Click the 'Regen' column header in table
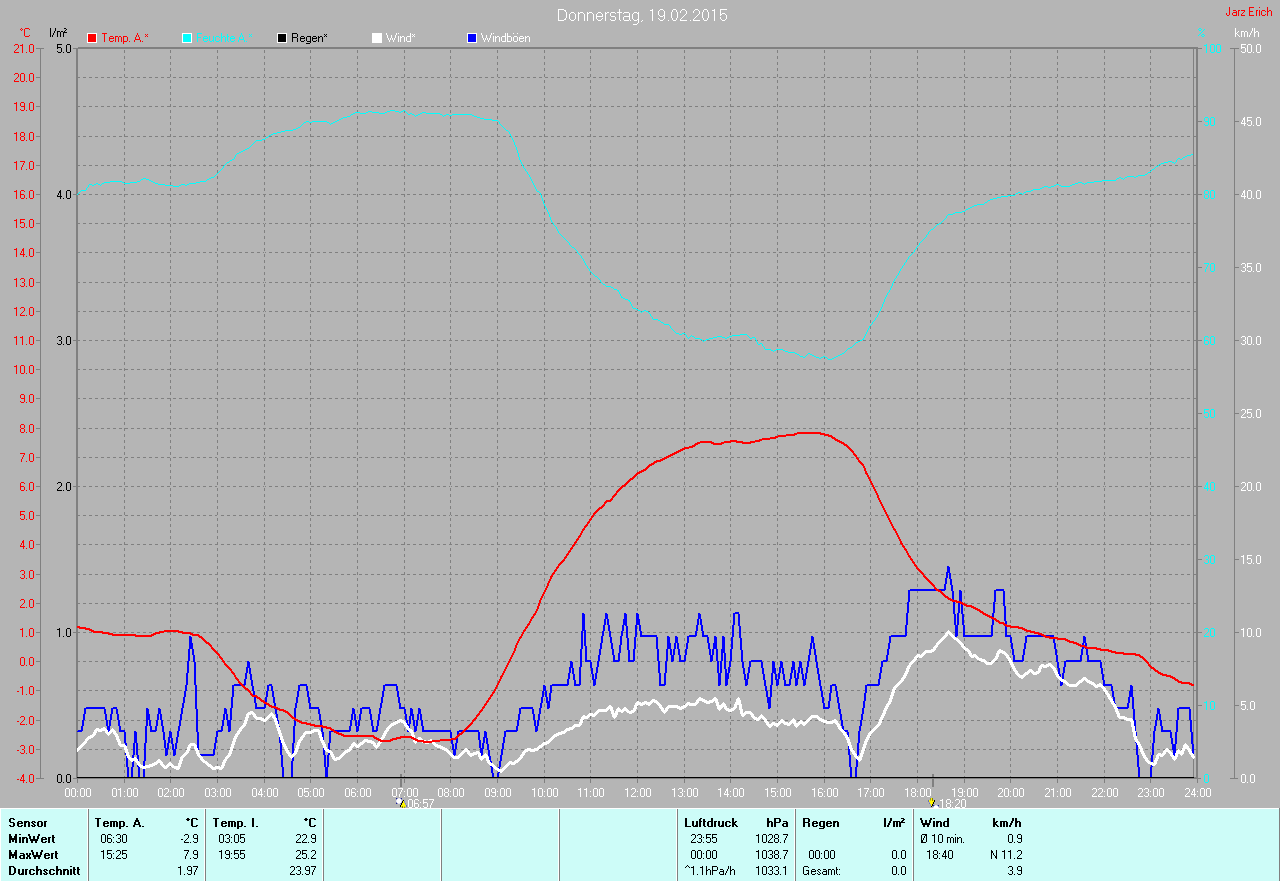Screen dimensions: 1280x881 click(819, 823)
